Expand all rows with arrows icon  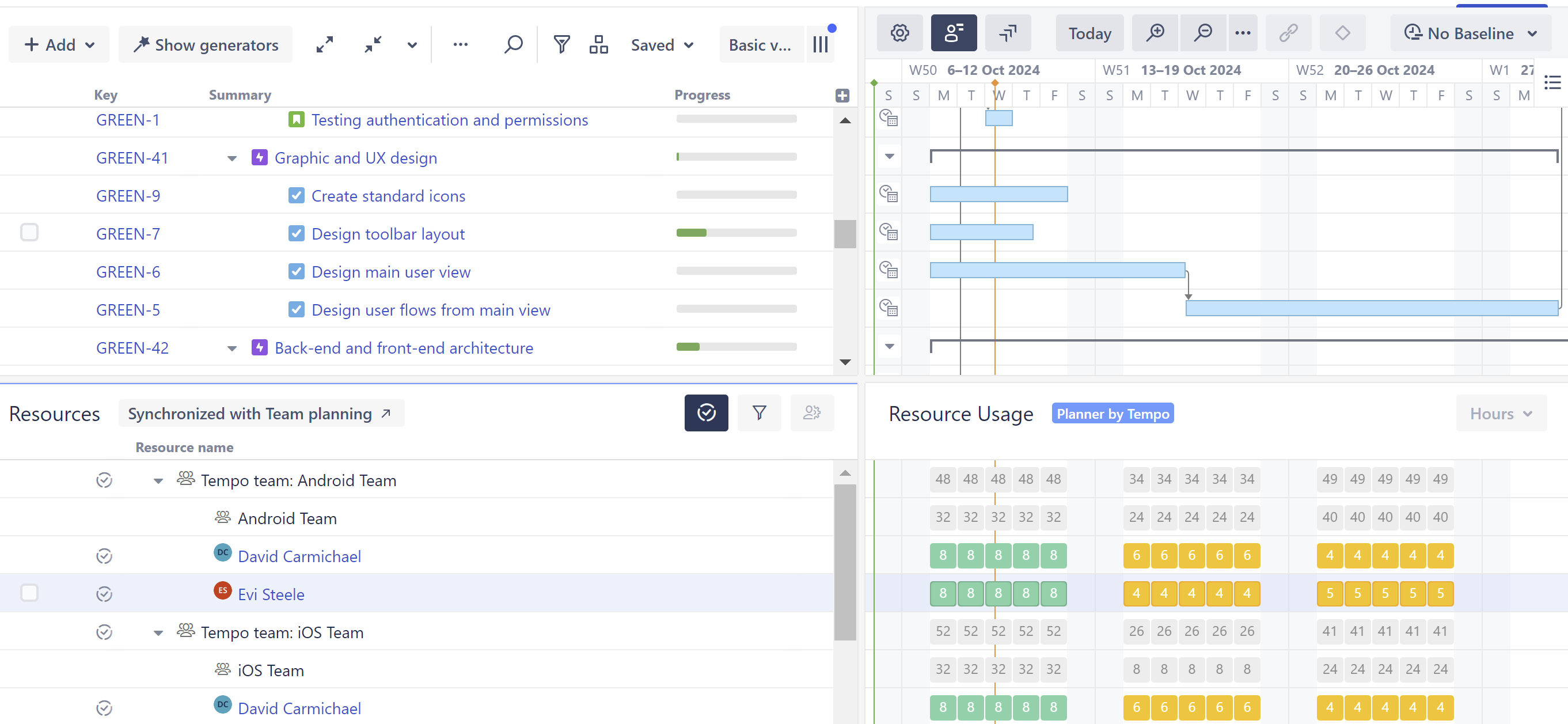(324, 44)
